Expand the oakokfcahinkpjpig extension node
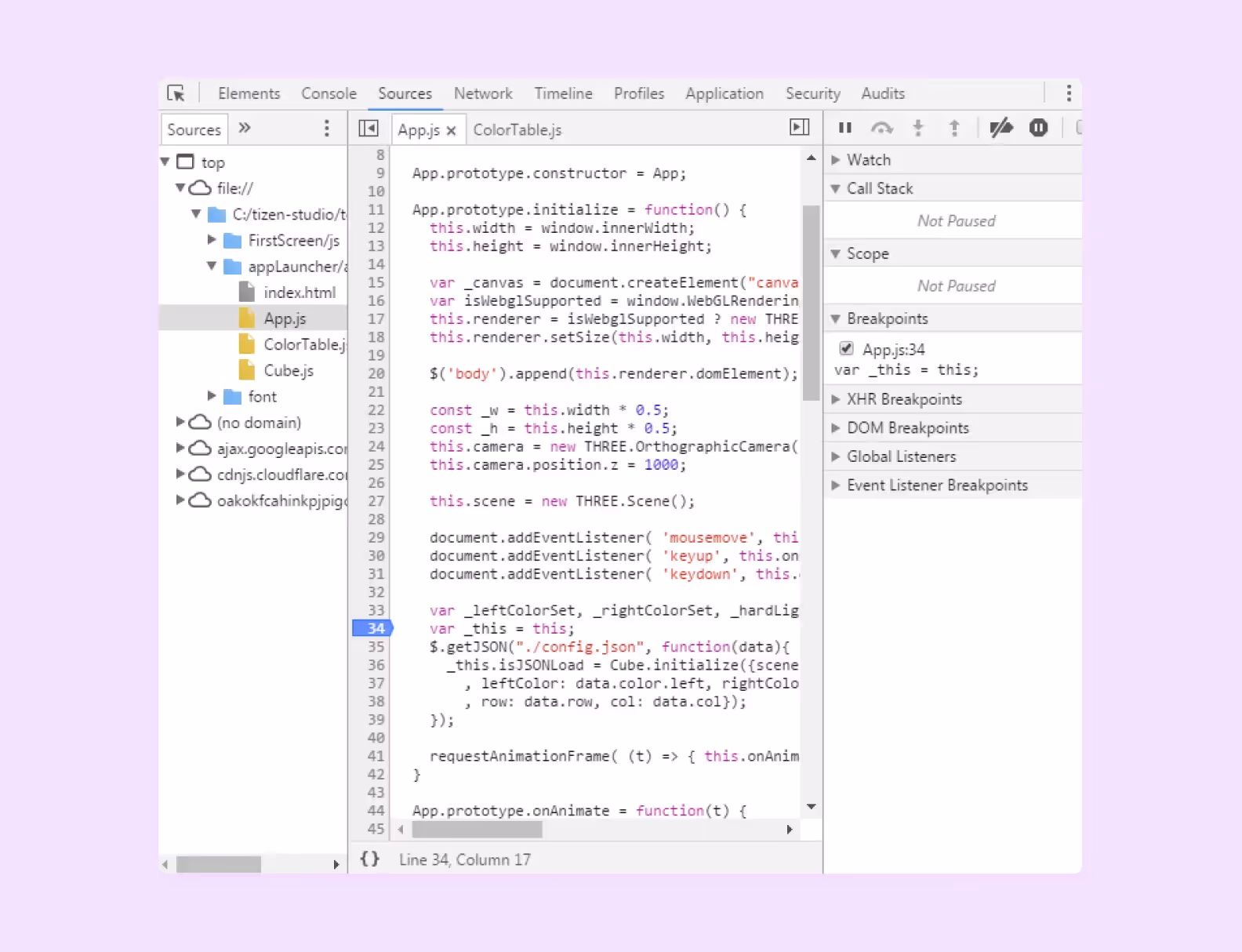The image size is (1242, 952). pos(180,500)
